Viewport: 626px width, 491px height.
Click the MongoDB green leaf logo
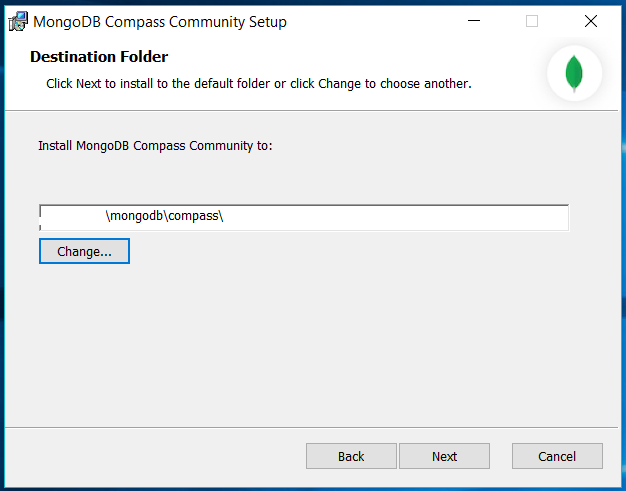pos(574,73)
